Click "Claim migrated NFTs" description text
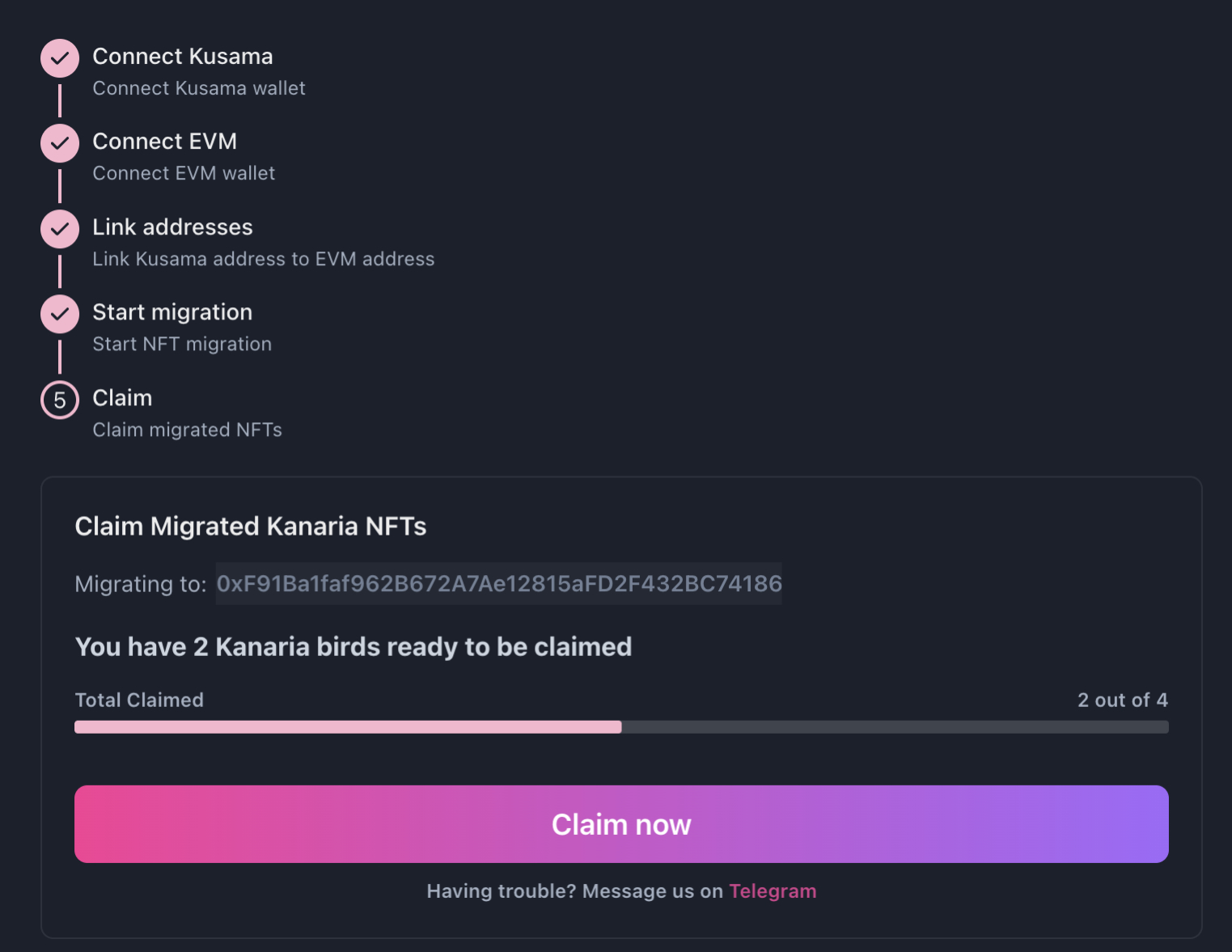 (187, 430)
